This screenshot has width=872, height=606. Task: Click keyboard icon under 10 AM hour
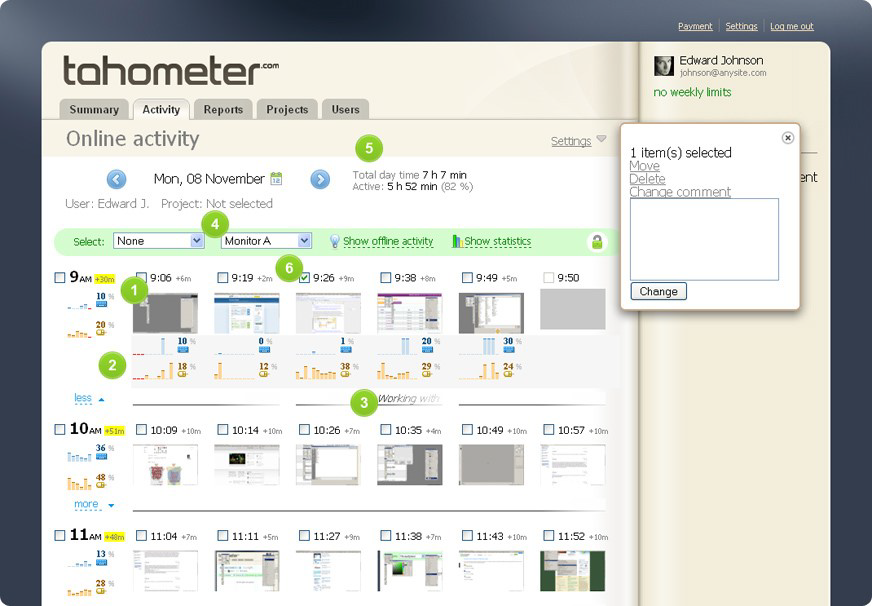tap(101, 456)
